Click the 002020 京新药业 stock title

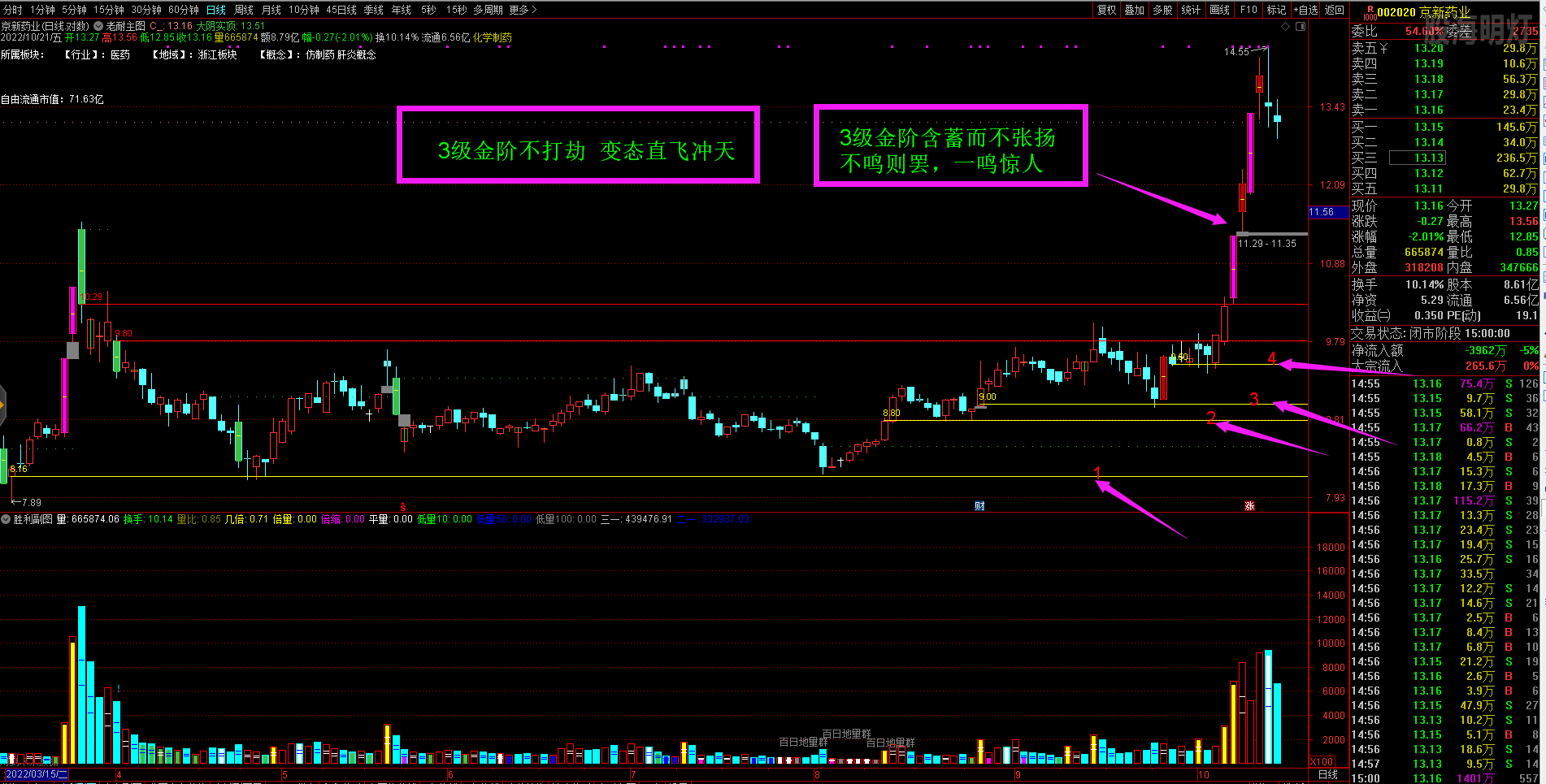tap(1423, 12)
